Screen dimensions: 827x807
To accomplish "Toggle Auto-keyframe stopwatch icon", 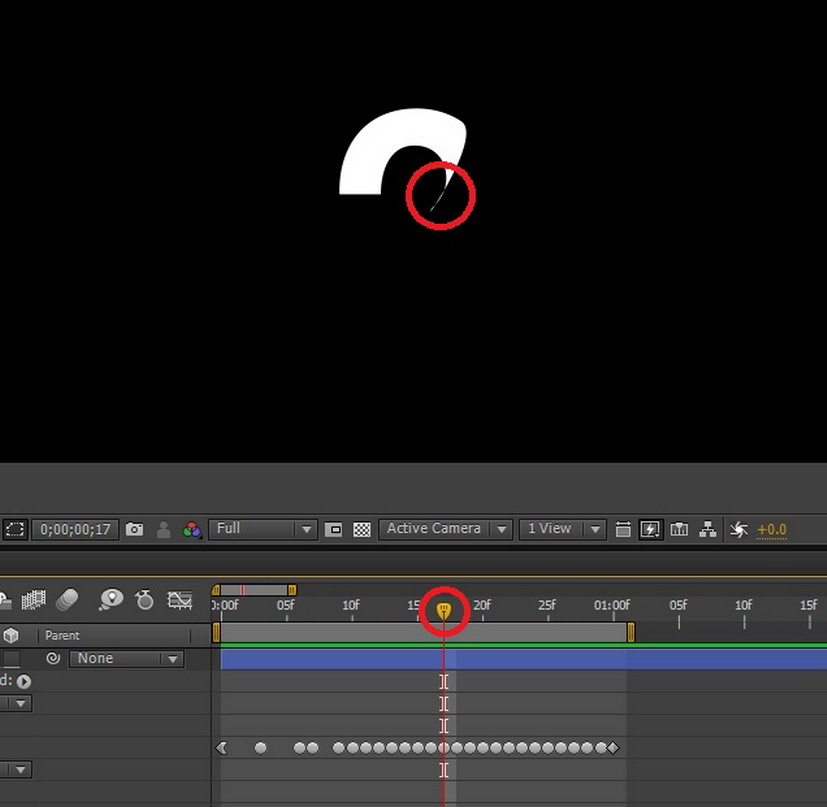I will (x=144, y=600).
